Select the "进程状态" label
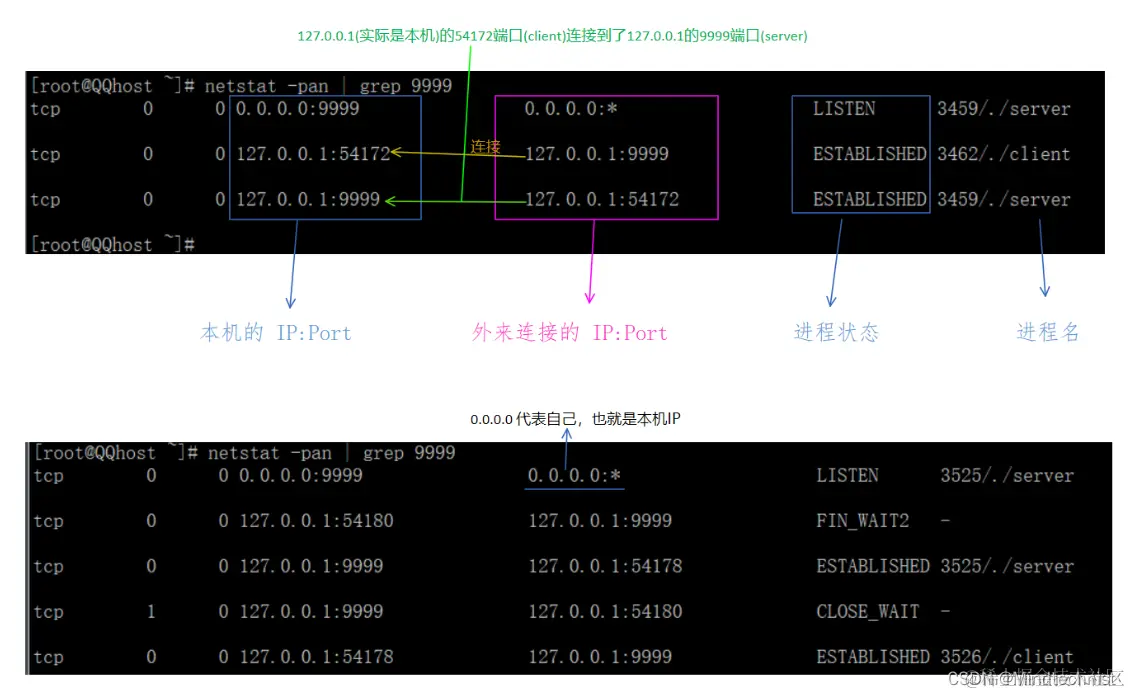This screenshot has height=695, width=1131. [x=834, y=333]
